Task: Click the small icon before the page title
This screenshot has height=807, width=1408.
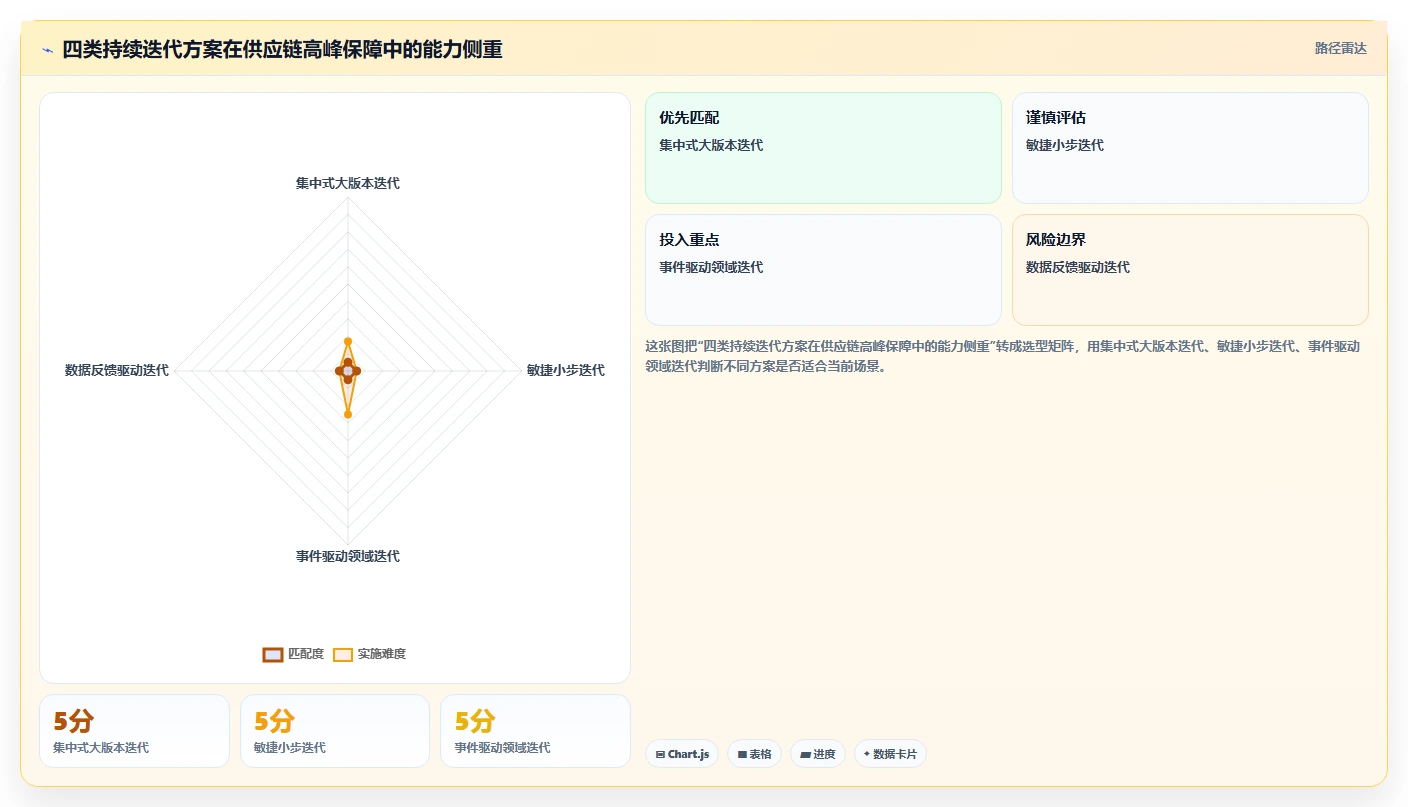Action: coord(47,50)
